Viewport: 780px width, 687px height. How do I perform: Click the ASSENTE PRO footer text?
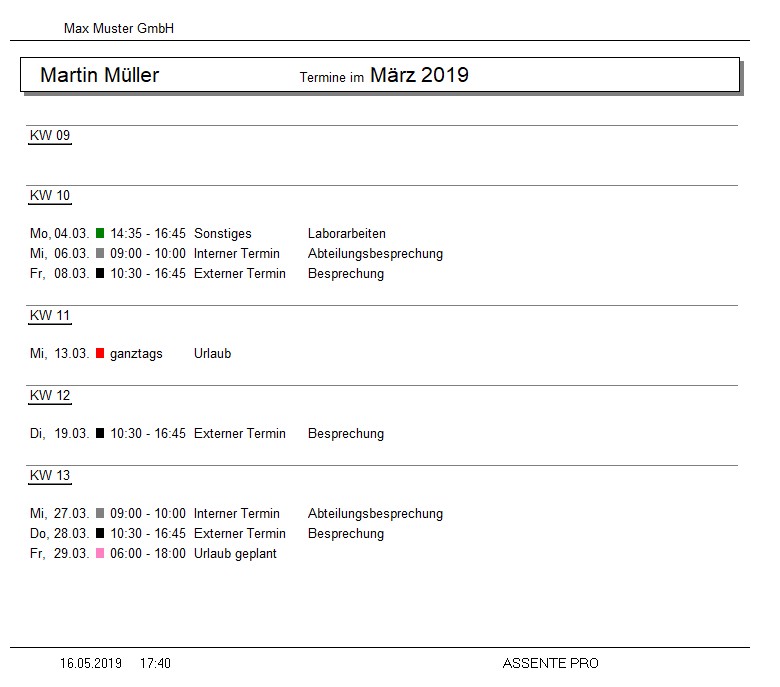[551, 663]
